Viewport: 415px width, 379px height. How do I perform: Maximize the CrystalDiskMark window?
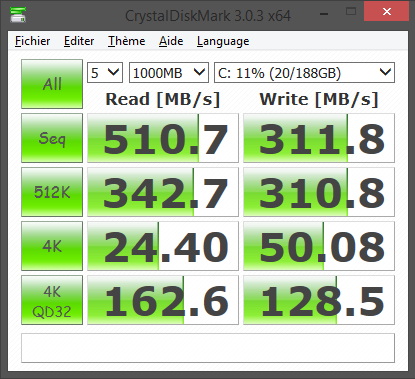coord(351,12)
